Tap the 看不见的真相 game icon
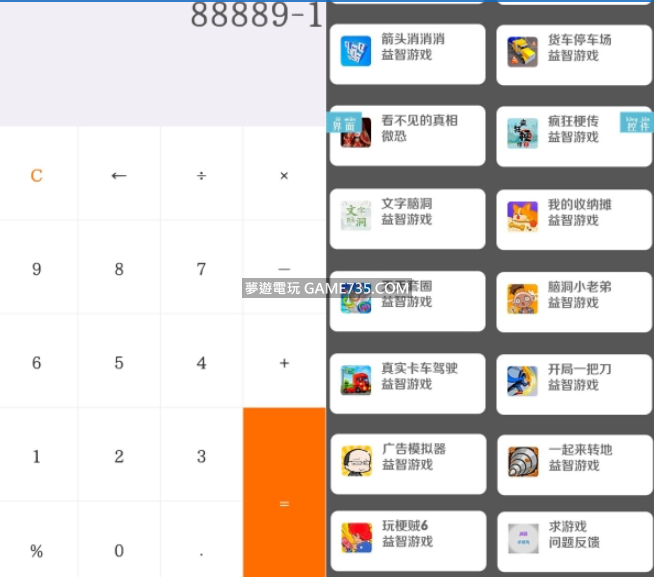This screenshot has height=577, width=654. (355, 133)
